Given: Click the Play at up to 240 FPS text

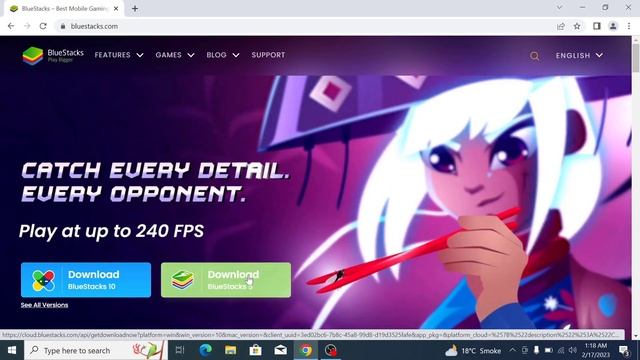Looking at the screenshot, I should click(x=111, y=231).
